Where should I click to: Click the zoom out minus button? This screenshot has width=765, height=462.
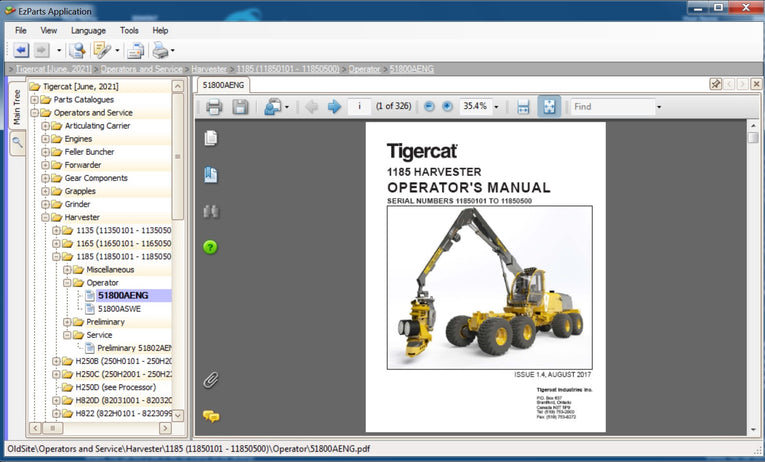429,107
